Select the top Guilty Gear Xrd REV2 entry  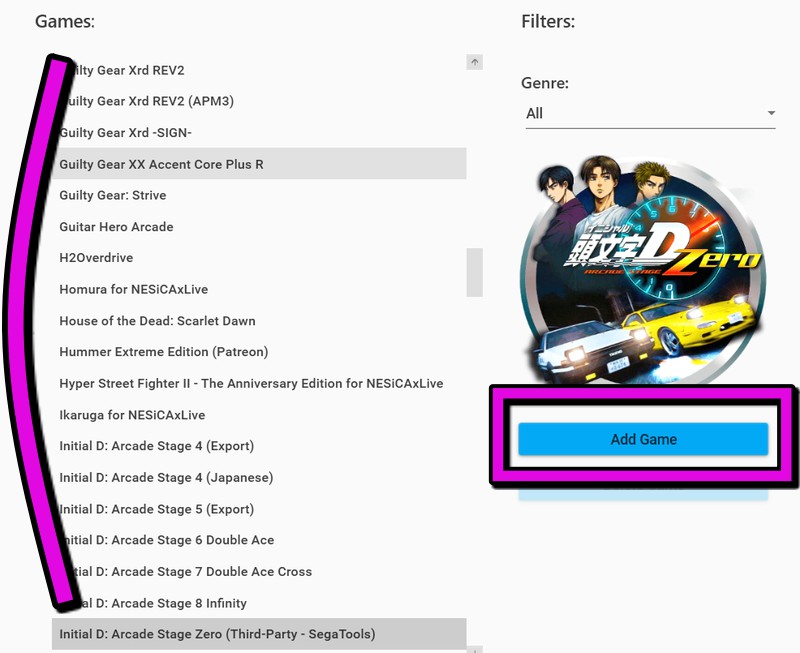coord(259,70)
